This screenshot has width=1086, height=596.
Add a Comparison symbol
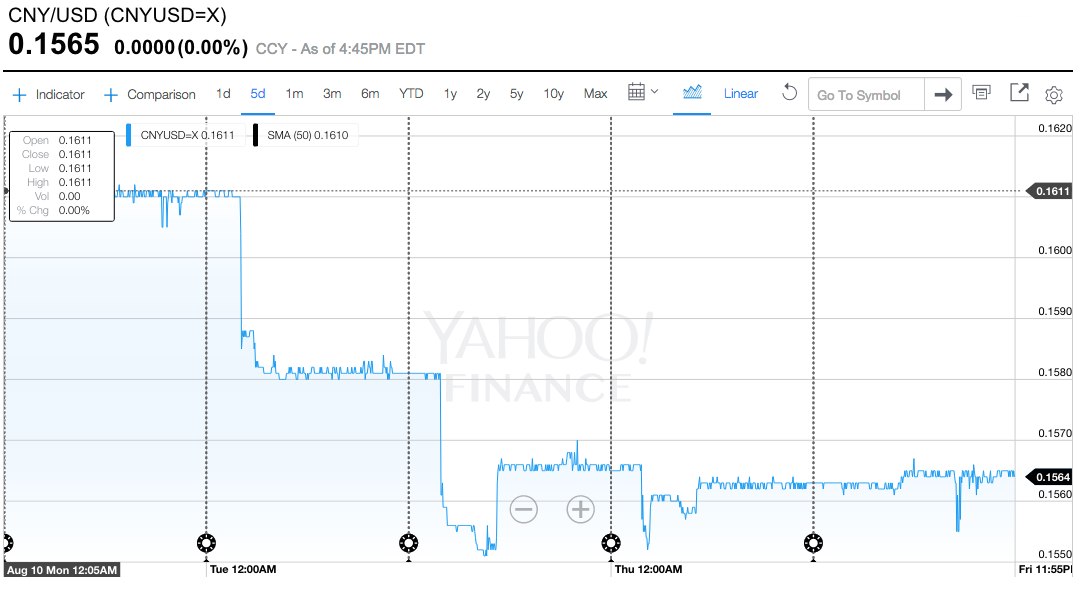point(150,95)
